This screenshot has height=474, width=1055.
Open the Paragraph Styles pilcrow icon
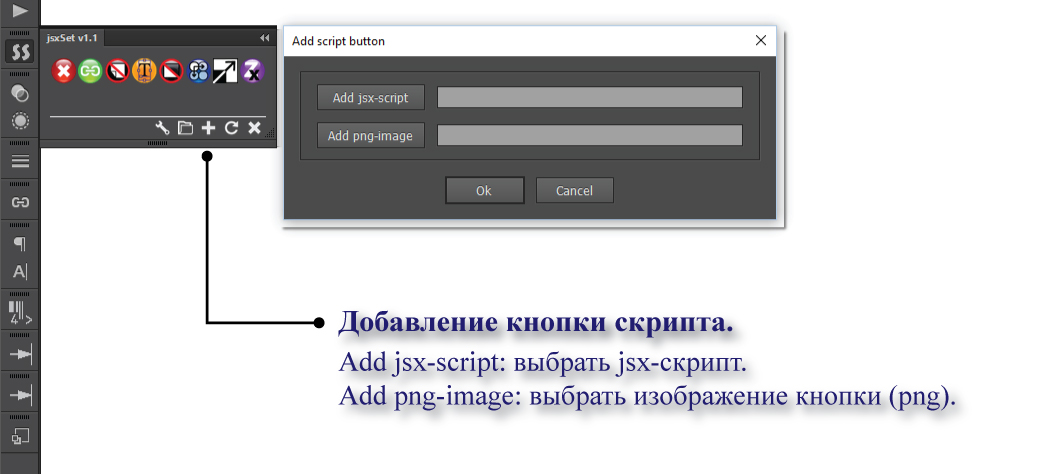point(20,243)
